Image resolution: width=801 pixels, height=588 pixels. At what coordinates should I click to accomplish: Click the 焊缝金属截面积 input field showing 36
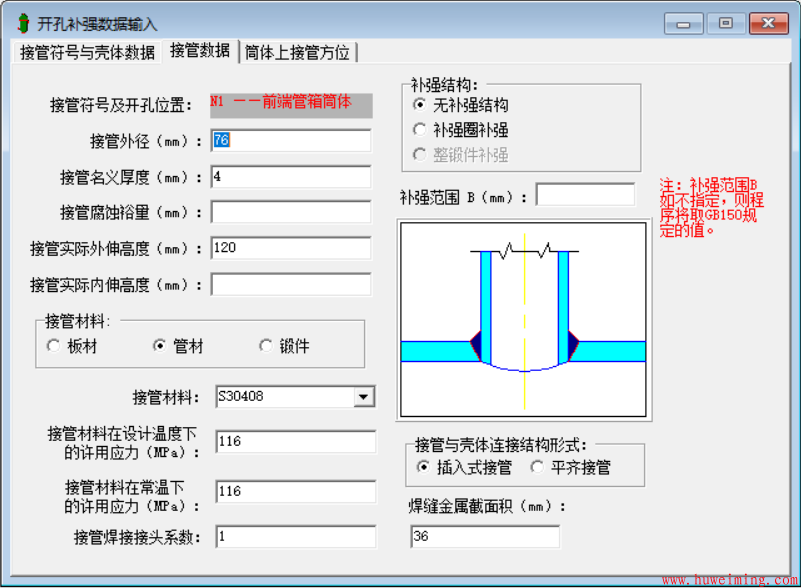pyautogui.click(x=485, y=536)
